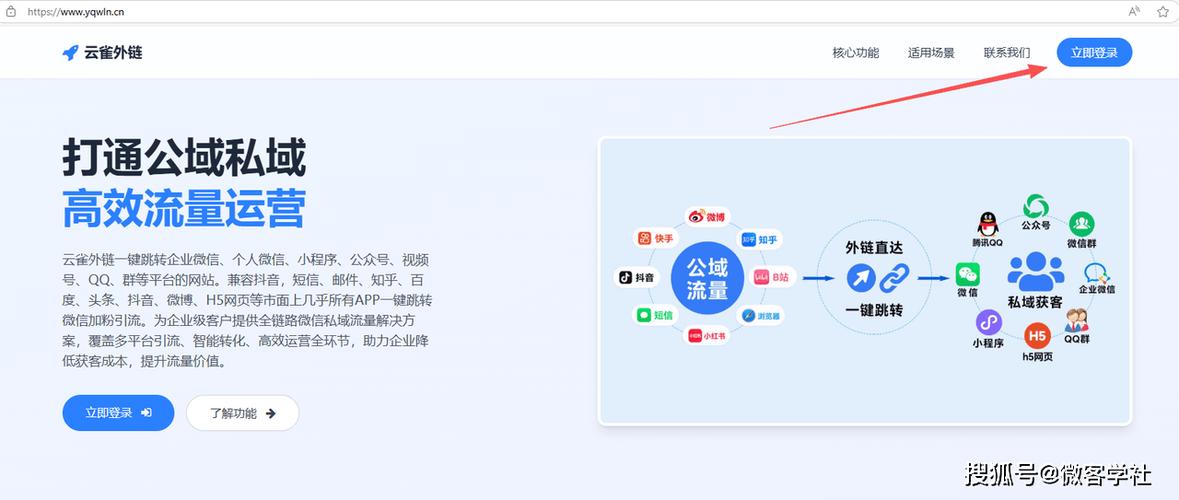Click the read aloud icon in the address bar
Image resolution: width=1179 pixels, height=500 pixels.
click(x=1134, y=11)
